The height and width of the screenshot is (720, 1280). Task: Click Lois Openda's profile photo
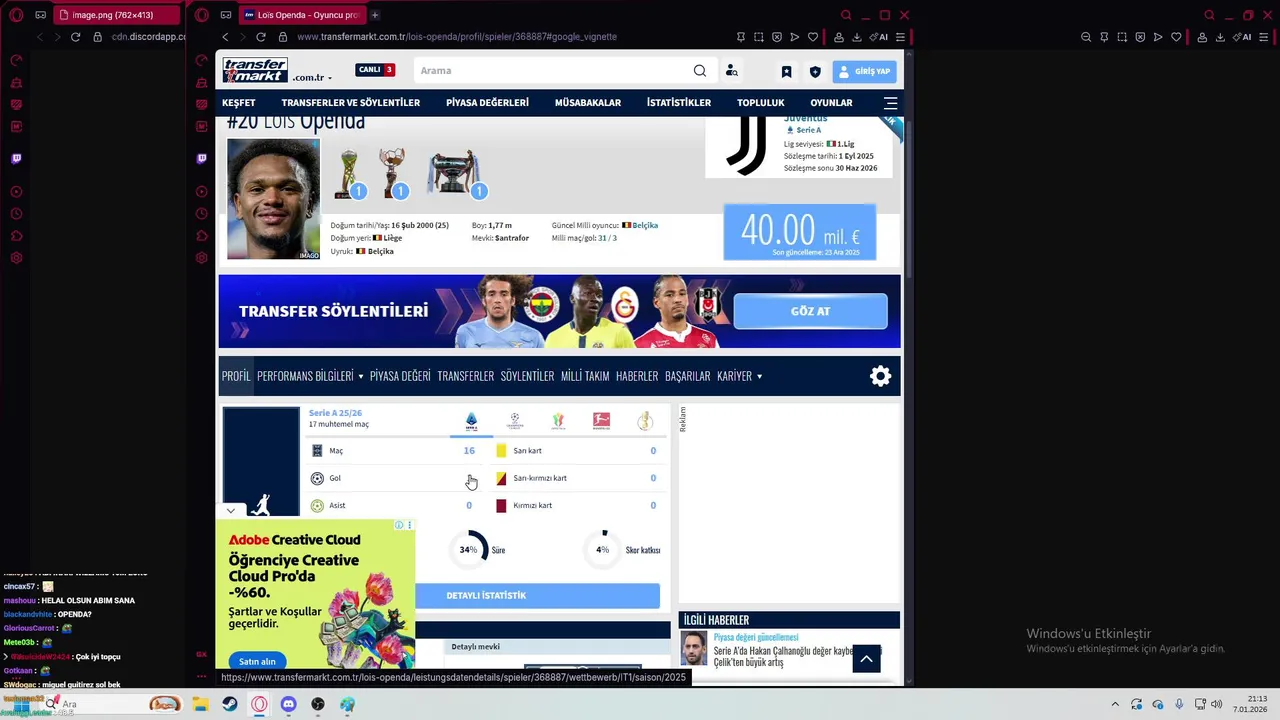[273, 199]
